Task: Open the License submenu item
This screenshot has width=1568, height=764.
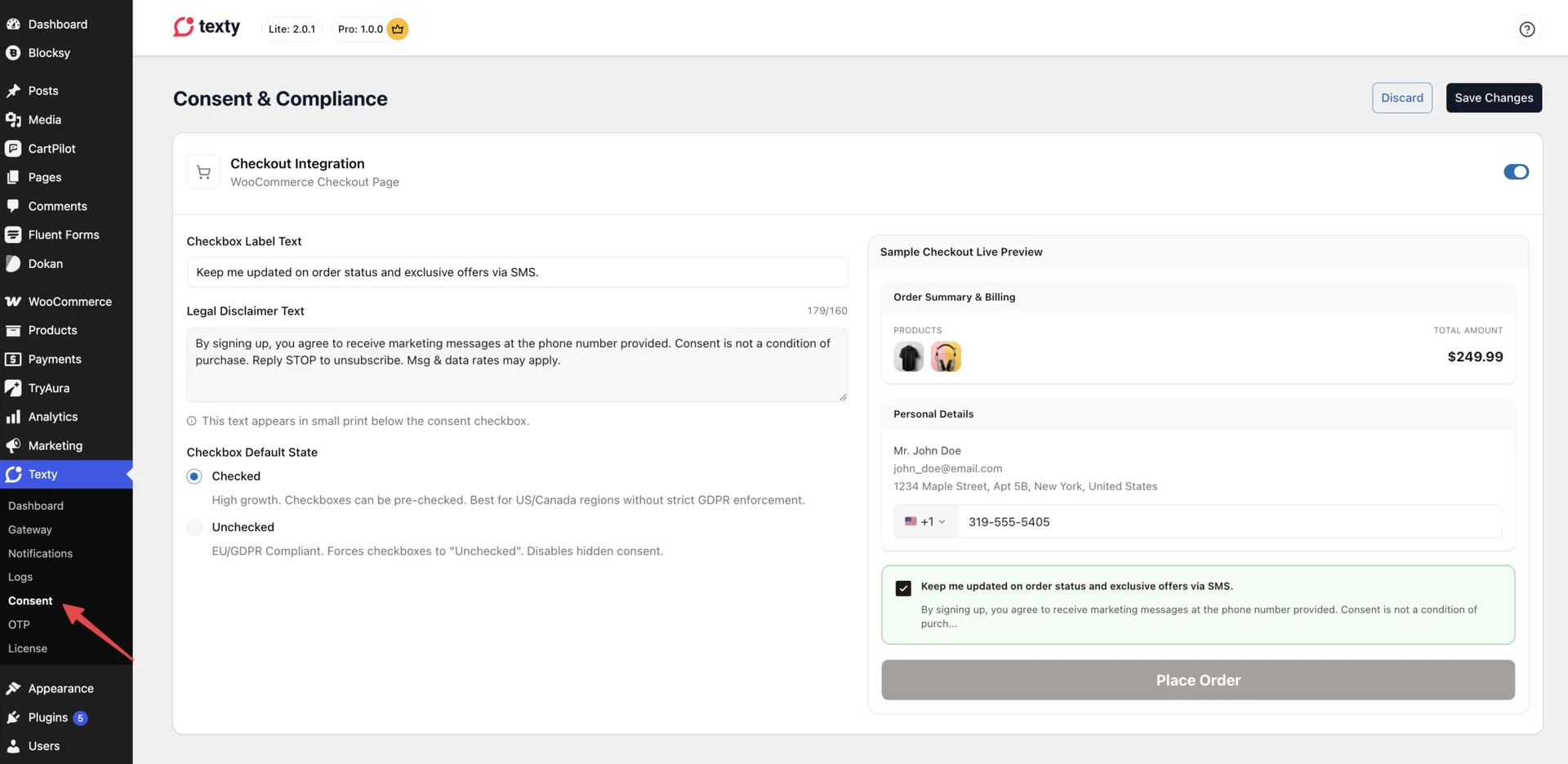Action: [28, 648]
